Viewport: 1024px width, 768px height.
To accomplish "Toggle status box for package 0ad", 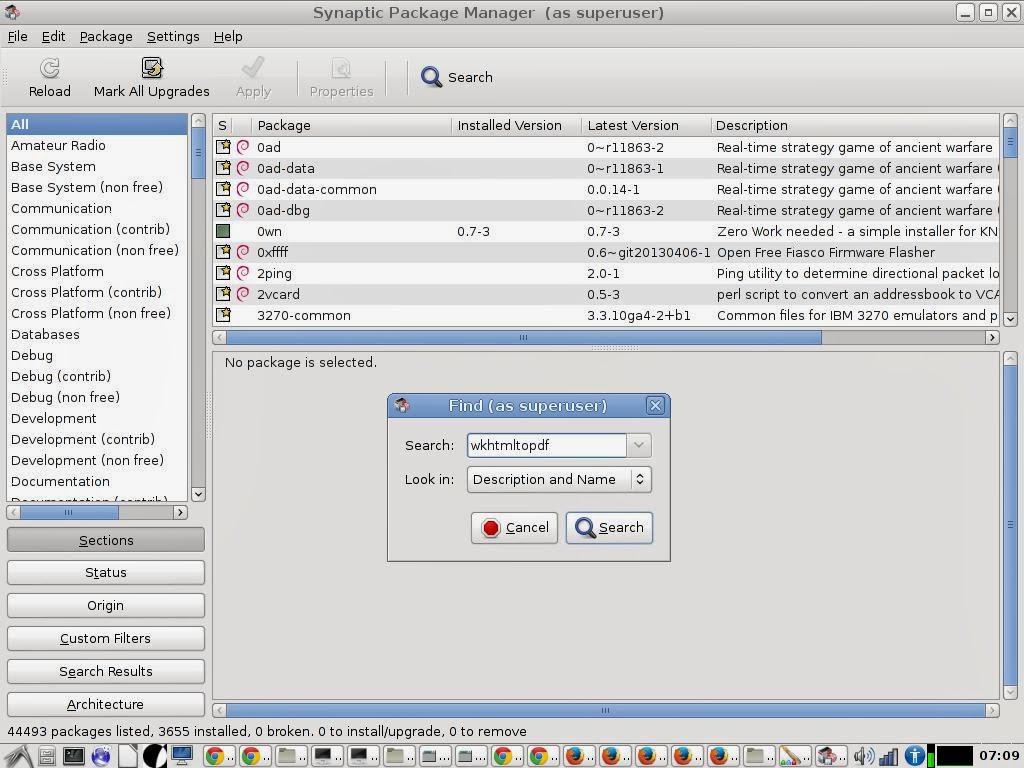I will click(x=223, y=147).
